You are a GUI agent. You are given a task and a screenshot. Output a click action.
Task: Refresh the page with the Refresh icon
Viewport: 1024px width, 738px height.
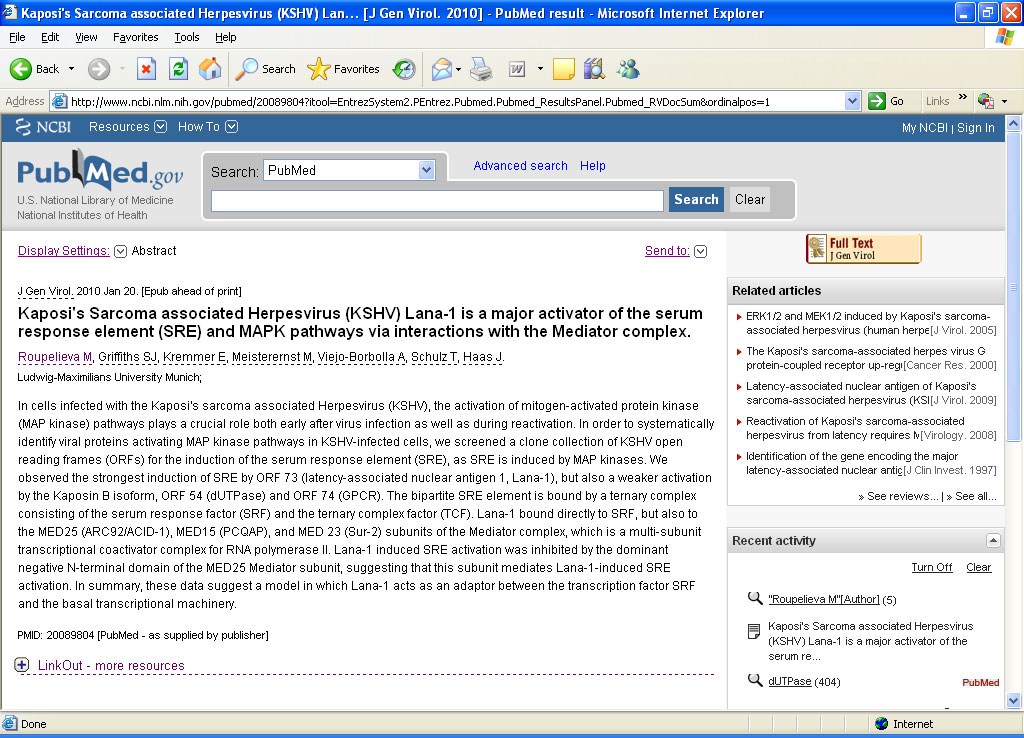point(178,69)
